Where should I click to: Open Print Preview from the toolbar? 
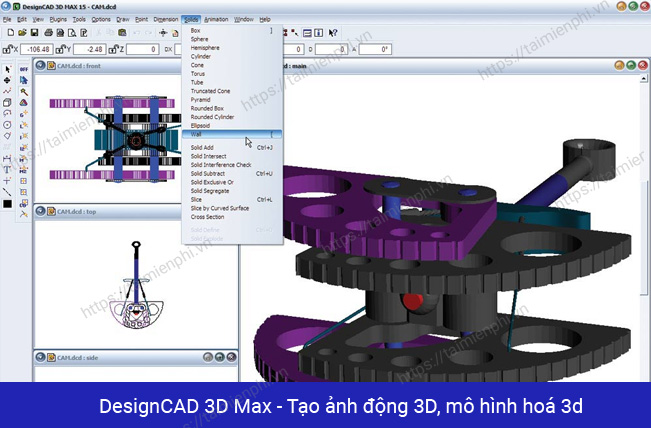tap(72, 32)
